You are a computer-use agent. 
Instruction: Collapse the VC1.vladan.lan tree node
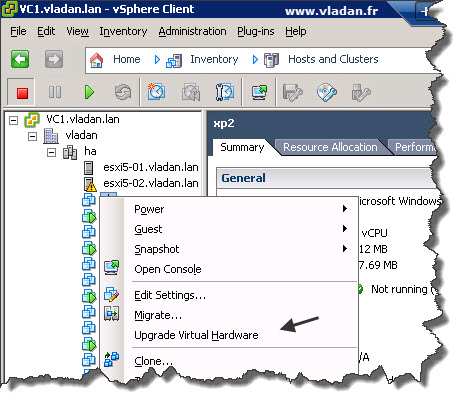[x=13, y=120]
